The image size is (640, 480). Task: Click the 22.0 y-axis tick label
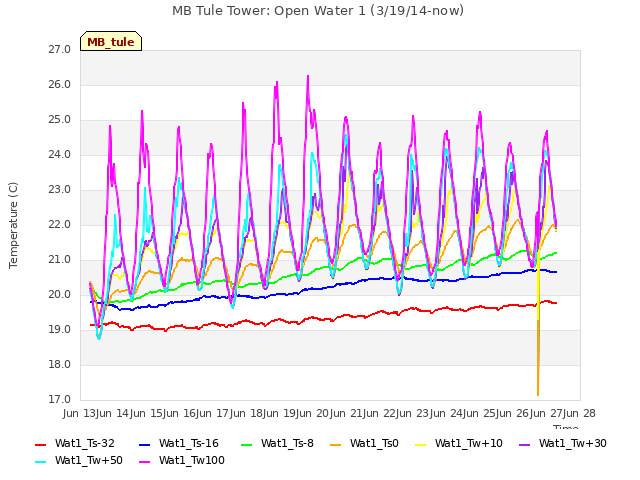coord(60,225)
